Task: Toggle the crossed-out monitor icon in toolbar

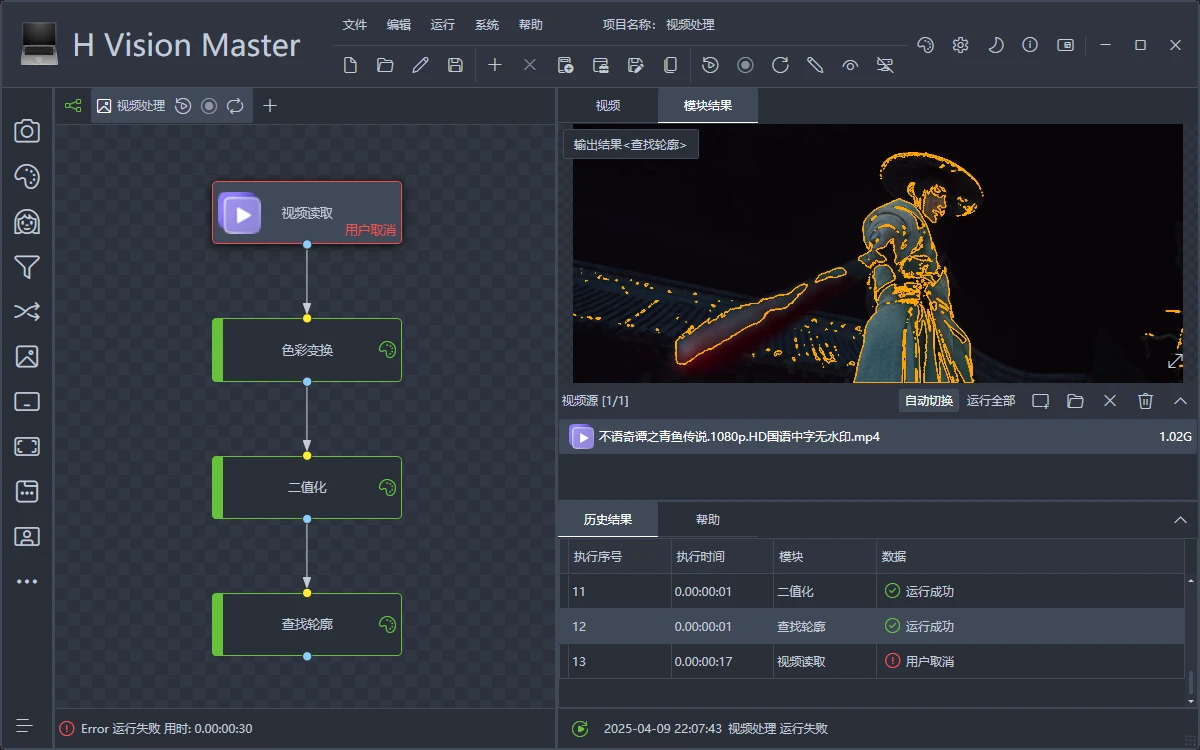Action: pos(885,65)
